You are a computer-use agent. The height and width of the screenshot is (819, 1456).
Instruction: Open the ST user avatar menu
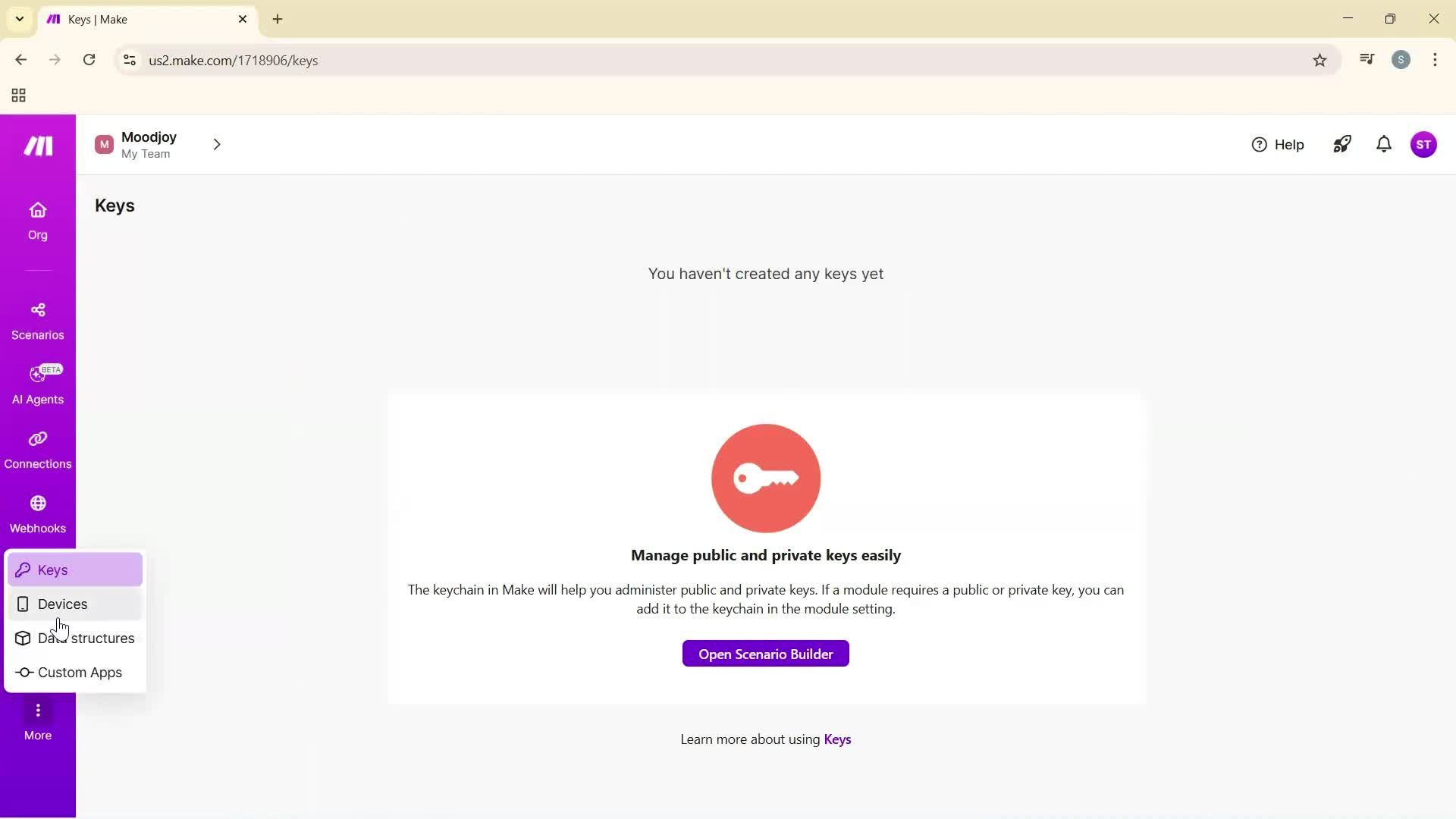coord(1425,144)
